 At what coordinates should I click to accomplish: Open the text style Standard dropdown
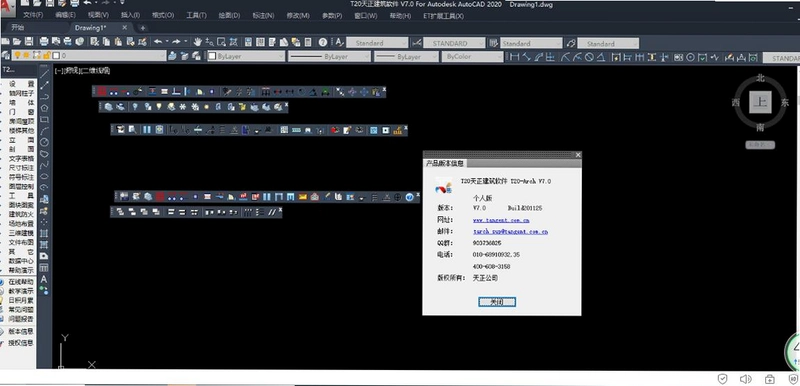pyautogui.click(x=377, y=43)
